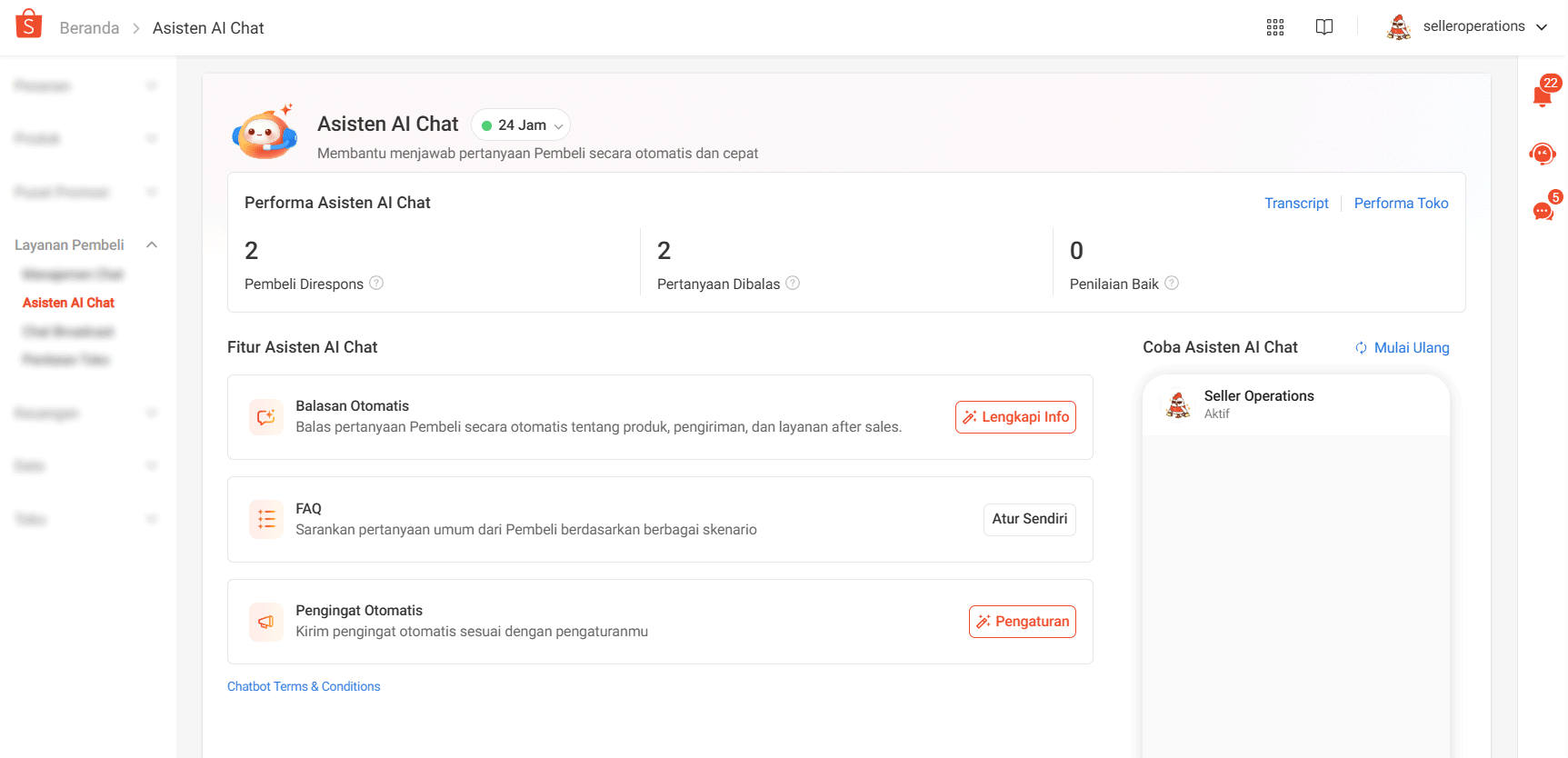The height and width of the screenshot is (758, 1568).
Task: Open the customer support headset icon
Action: [1543, 154]
